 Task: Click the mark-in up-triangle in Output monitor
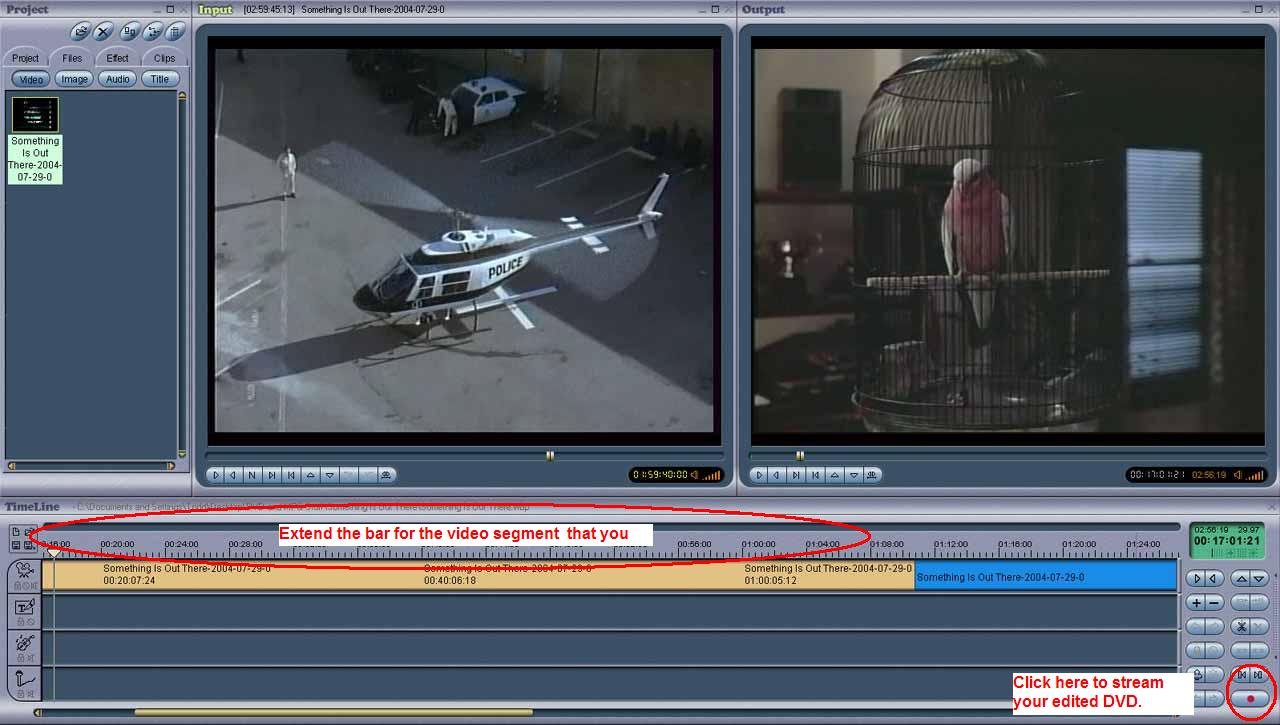pyautogui.click(x=835, y=475)
